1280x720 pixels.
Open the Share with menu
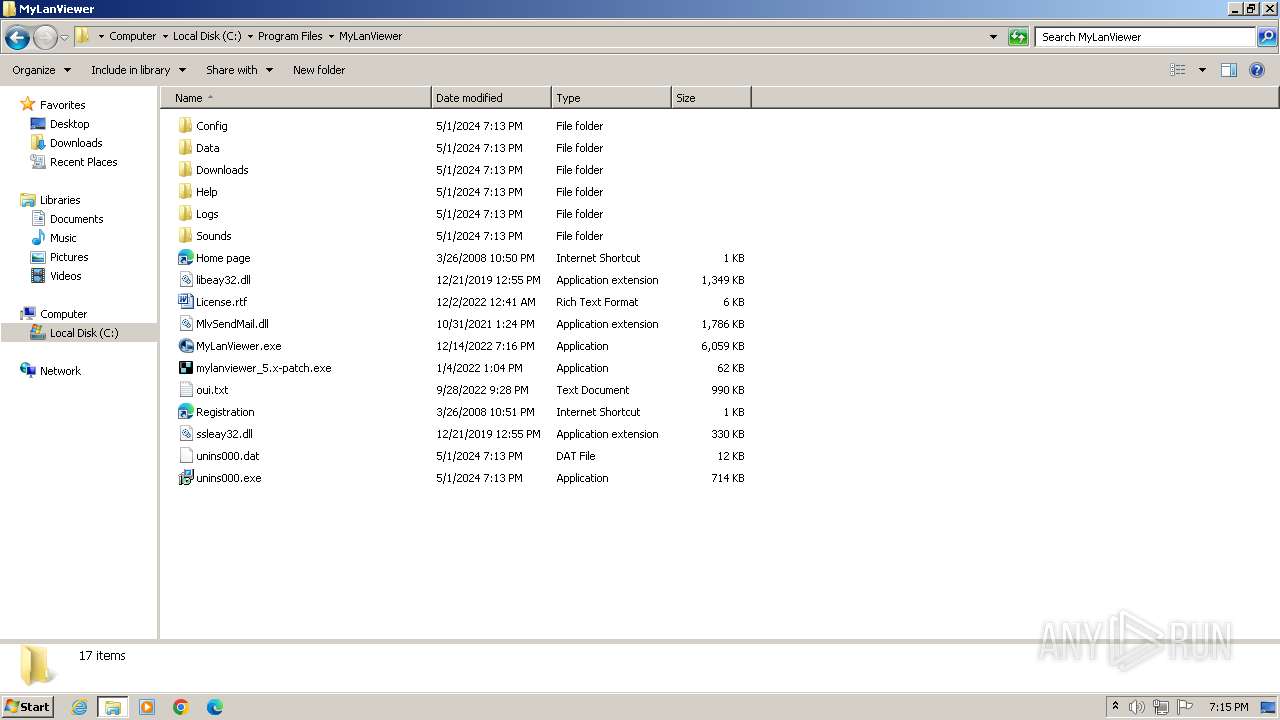[239, 70]
